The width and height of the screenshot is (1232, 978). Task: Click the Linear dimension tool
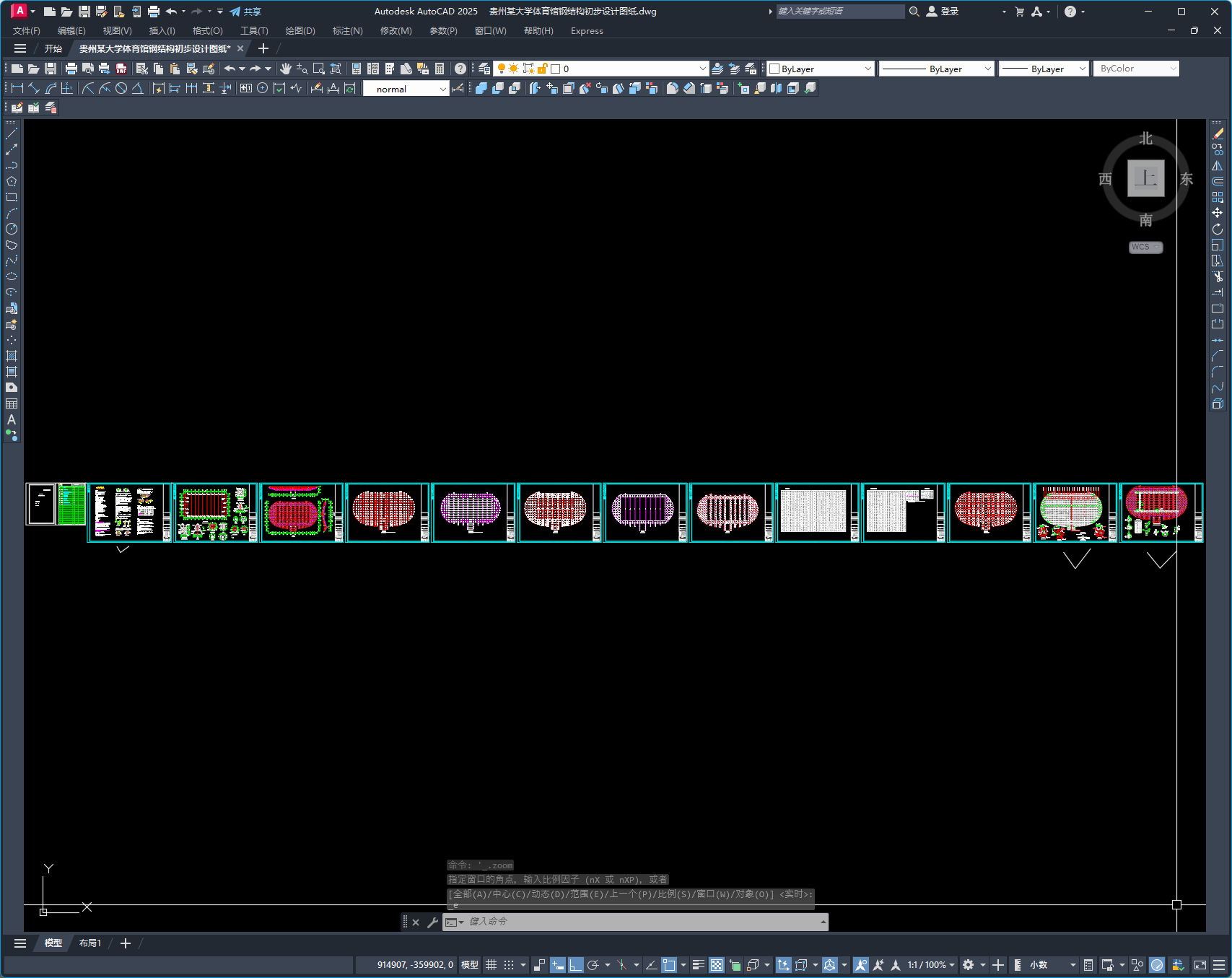[x=17, y=88]
